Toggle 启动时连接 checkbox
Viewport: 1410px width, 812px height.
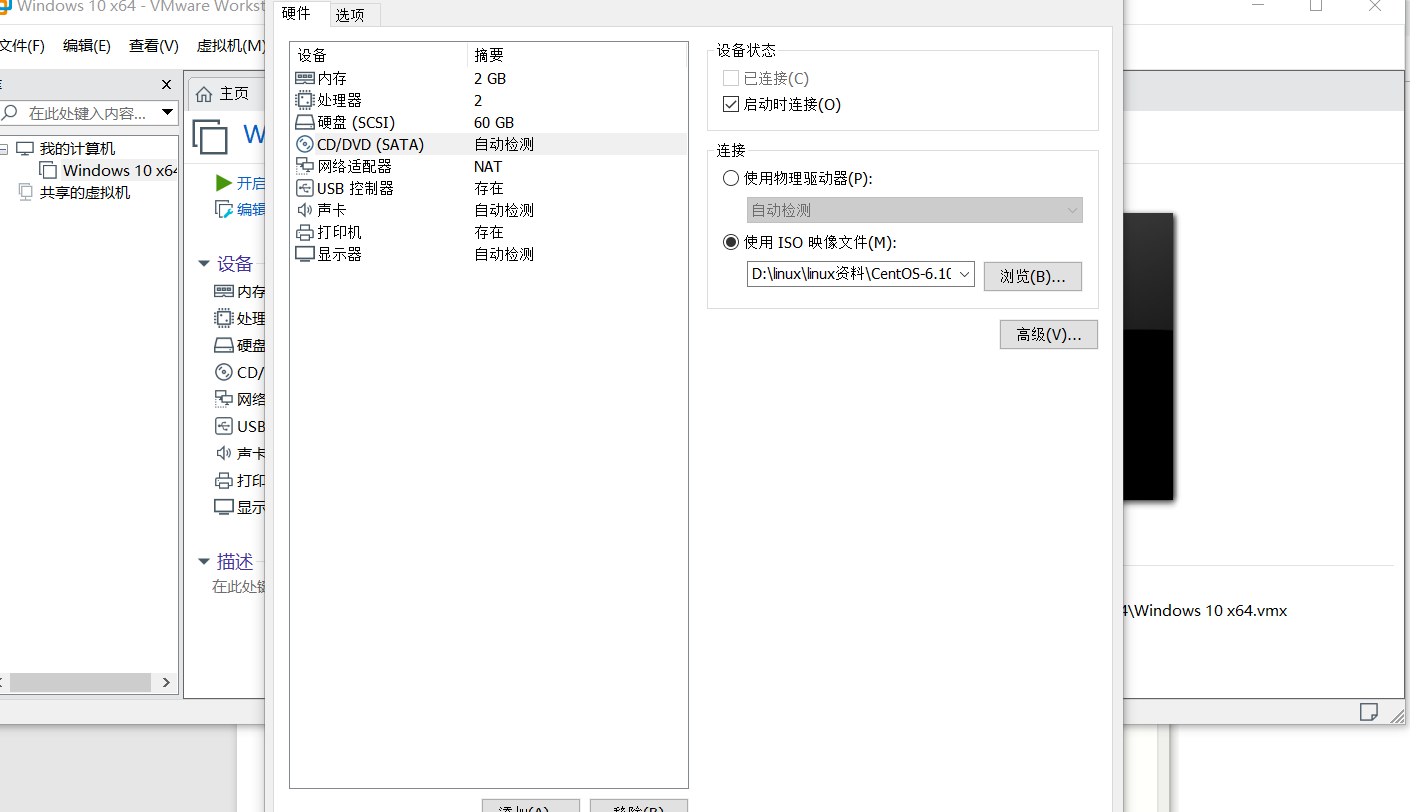tap(730, 104)
